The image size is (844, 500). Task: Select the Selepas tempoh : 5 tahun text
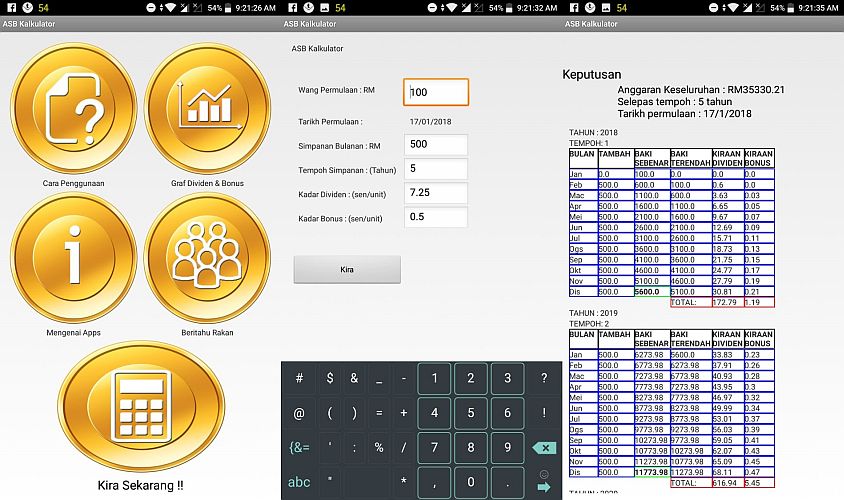click(674, 102)
